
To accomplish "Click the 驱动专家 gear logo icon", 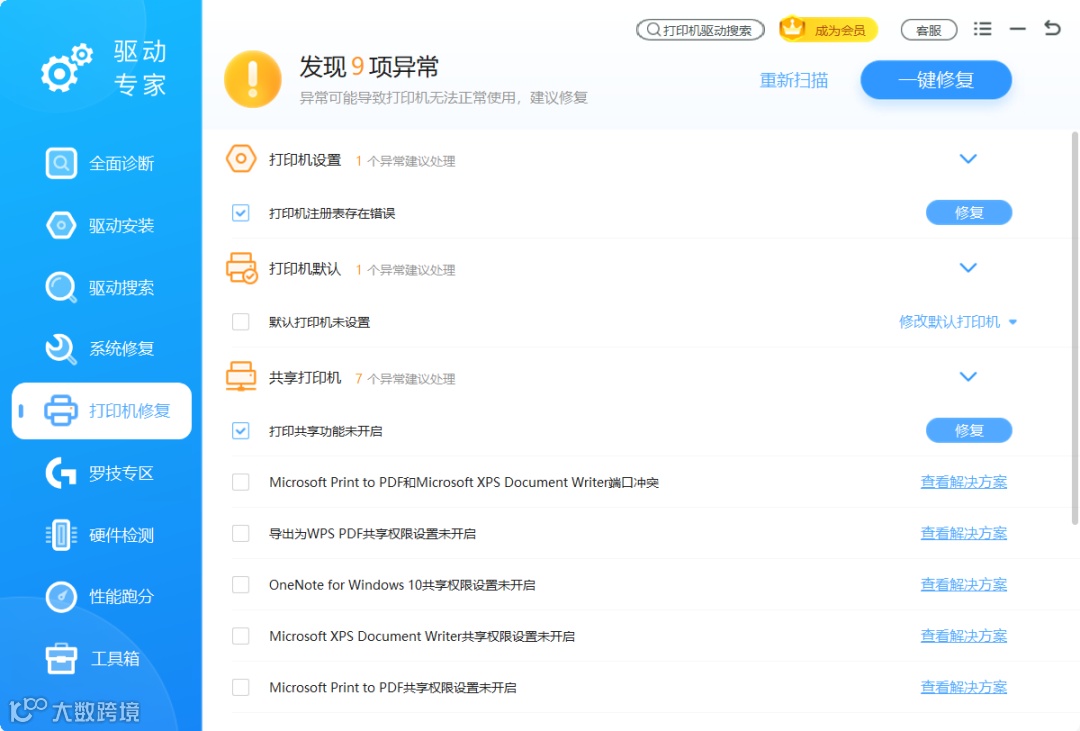I will 67,68.
